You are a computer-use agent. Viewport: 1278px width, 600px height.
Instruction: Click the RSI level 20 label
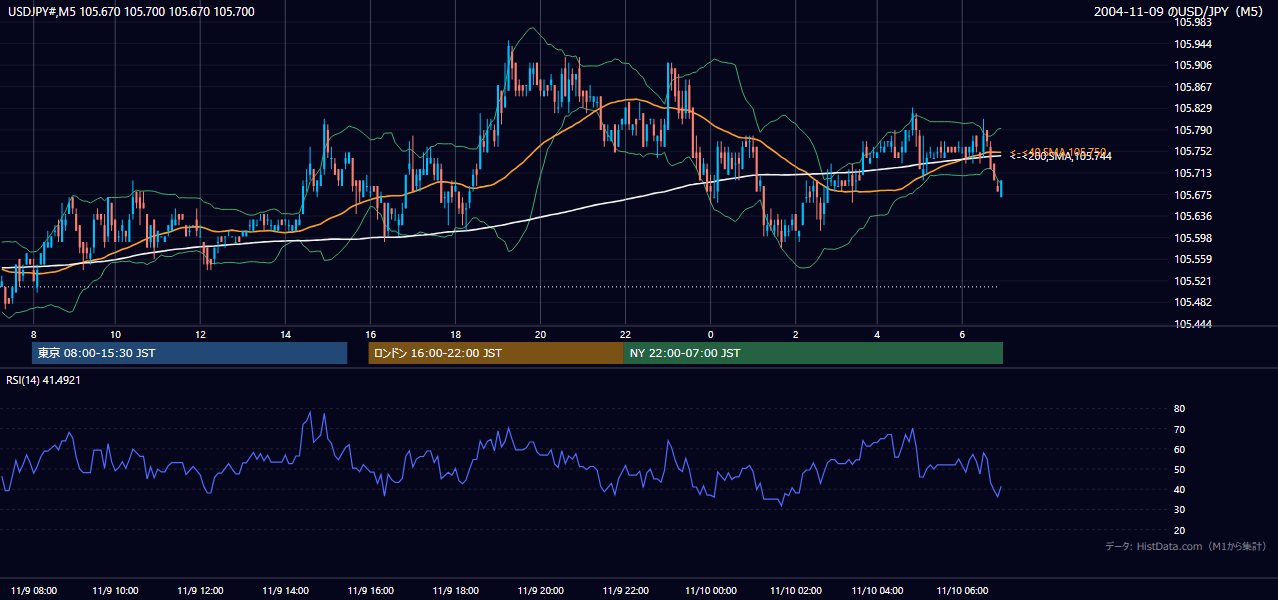point(1179,530)
